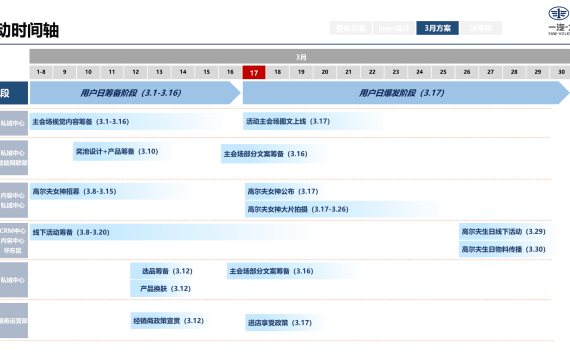Select date cell 15
This screenshot has height=360, width=570.
[206, 72]
